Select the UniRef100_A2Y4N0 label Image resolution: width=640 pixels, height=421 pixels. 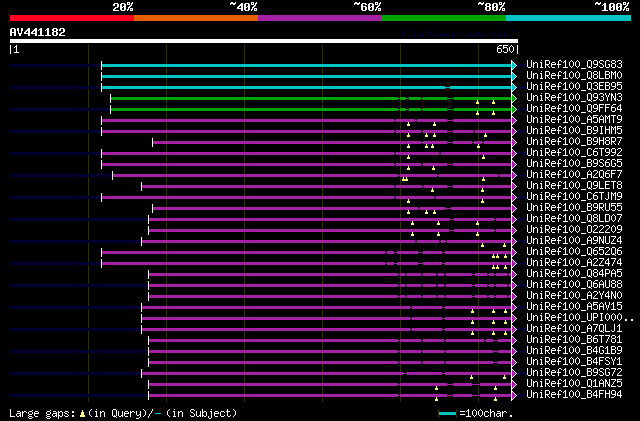pos(574,296)
